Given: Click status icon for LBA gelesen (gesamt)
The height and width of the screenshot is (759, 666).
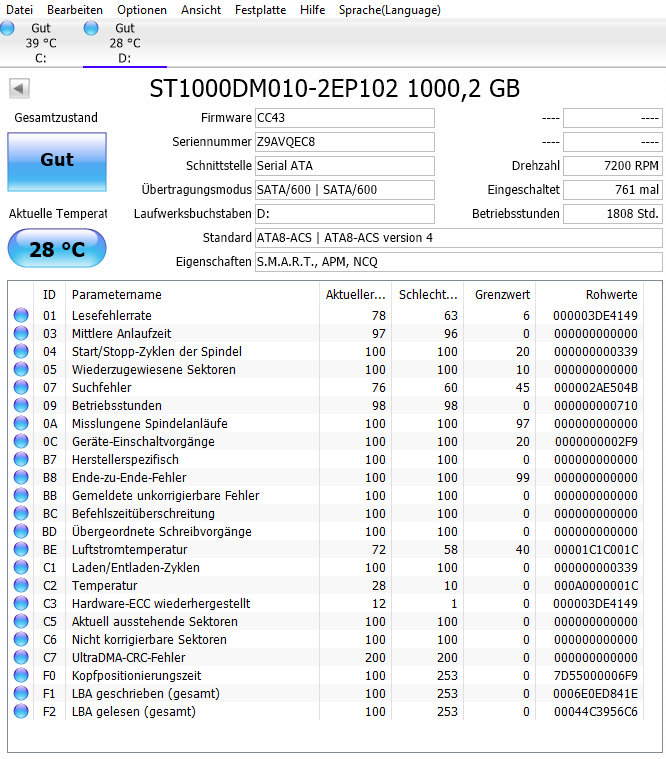Looking at the screenshot, I should click(x=21, y=712).
